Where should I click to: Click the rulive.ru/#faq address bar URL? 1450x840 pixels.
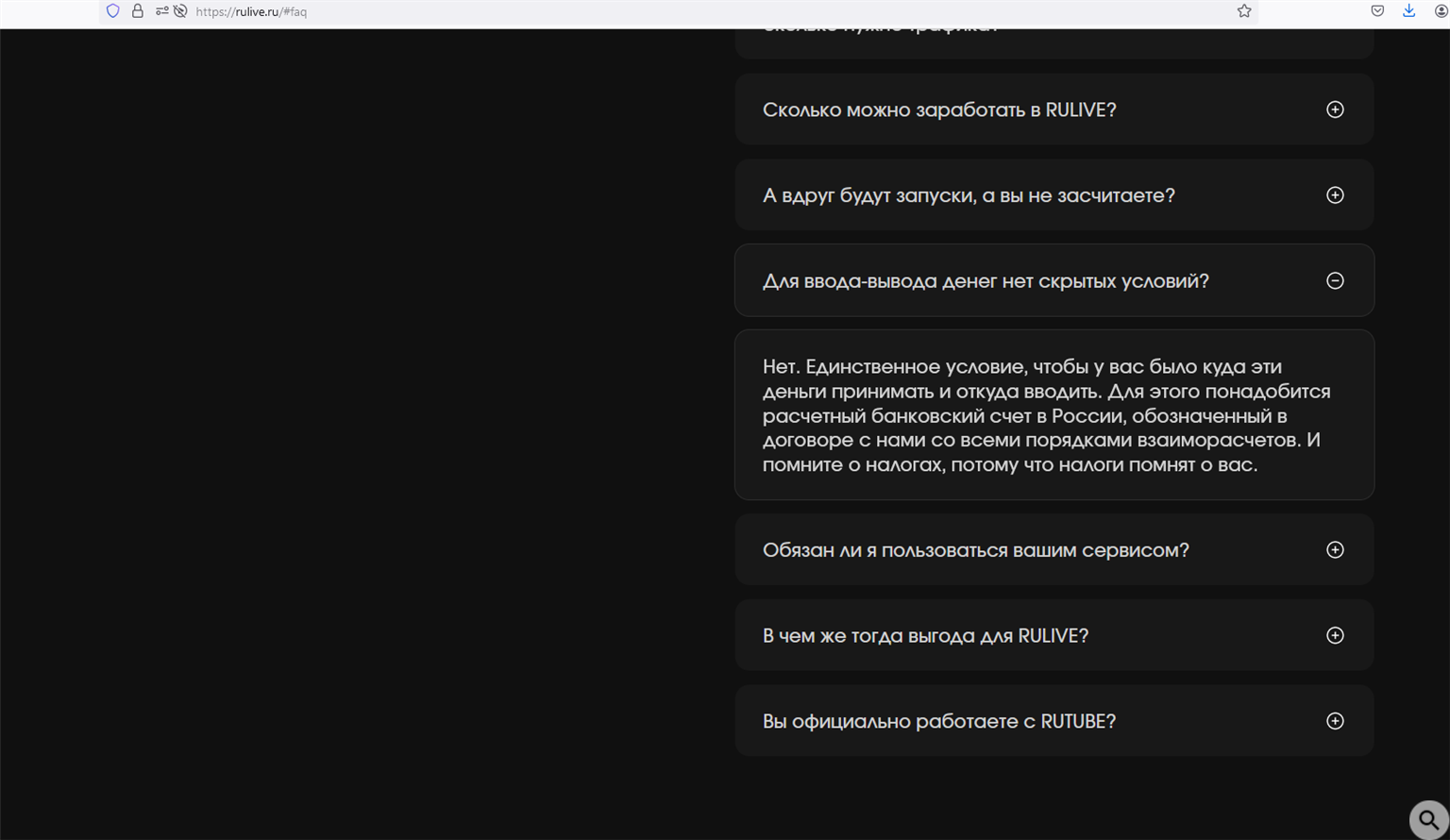[251, 12]
